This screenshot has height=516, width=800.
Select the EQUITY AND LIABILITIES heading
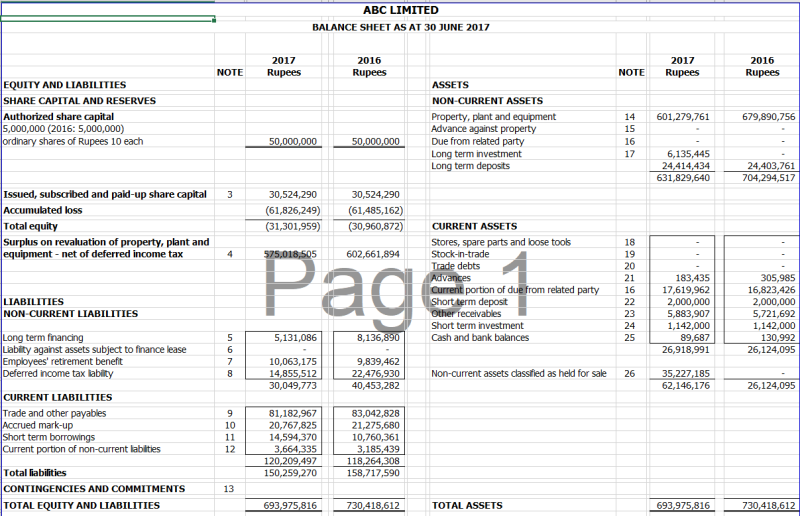64,85
